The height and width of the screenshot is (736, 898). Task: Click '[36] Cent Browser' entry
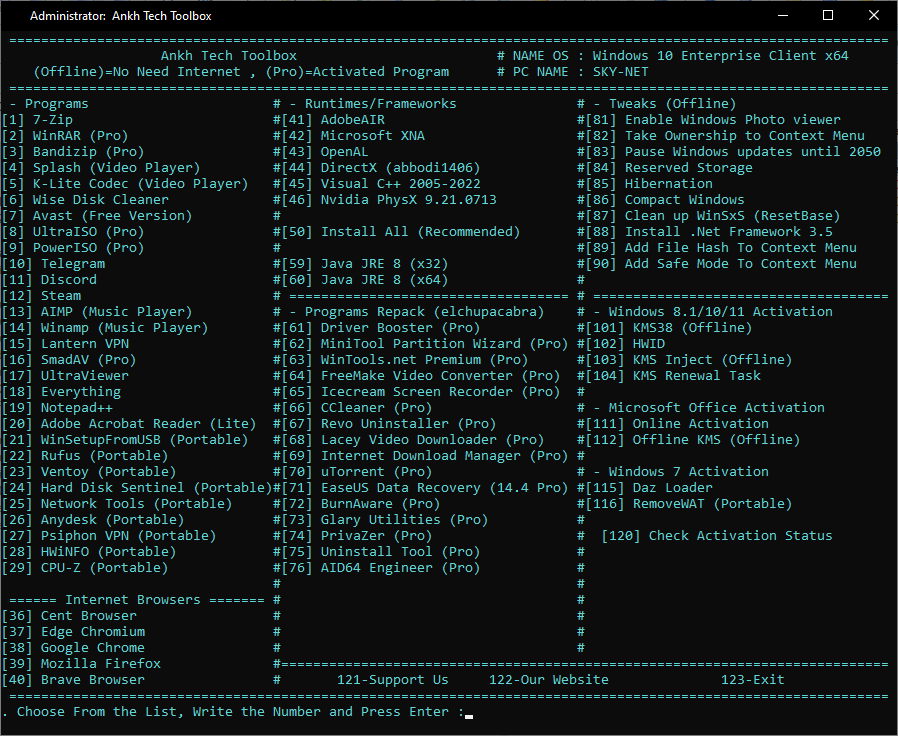[x=70, y=616]
